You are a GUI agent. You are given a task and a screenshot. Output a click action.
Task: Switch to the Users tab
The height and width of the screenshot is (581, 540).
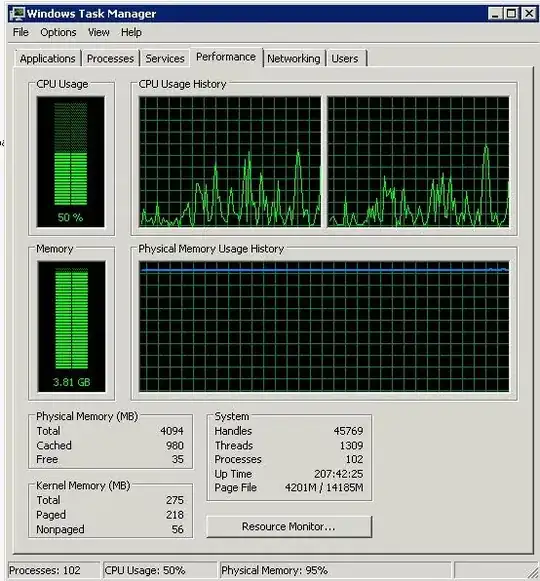pos(345,59)
